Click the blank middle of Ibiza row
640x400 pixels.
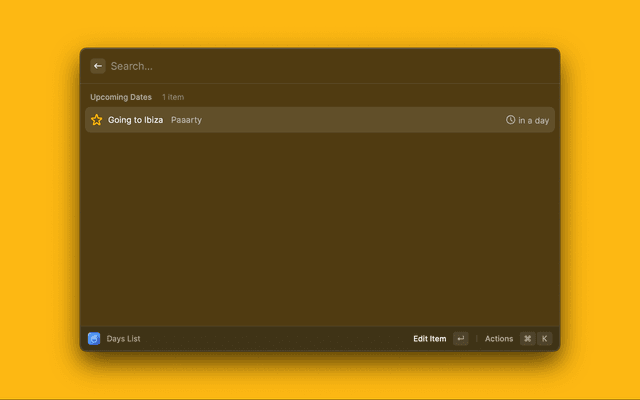click(350, 120)
